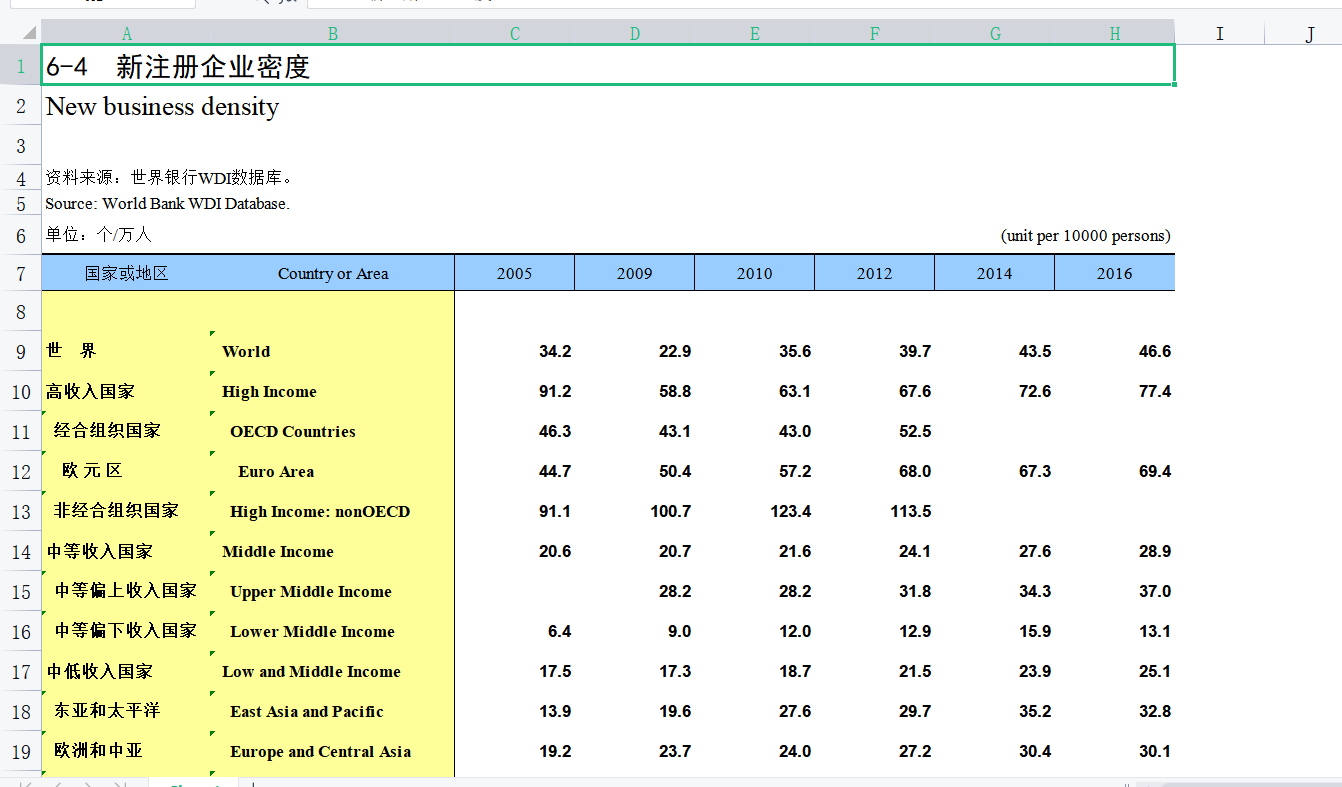
Task: Select the 'High Income: nonOECD' cell
Action: pyautogui.click(x=320, y=512)
